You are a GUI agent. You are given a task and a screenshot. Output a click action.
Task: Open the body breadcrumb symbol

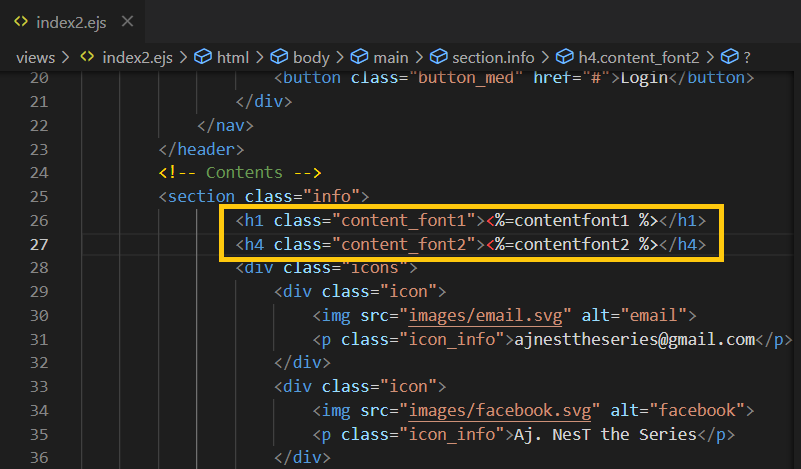click(311, 57)
